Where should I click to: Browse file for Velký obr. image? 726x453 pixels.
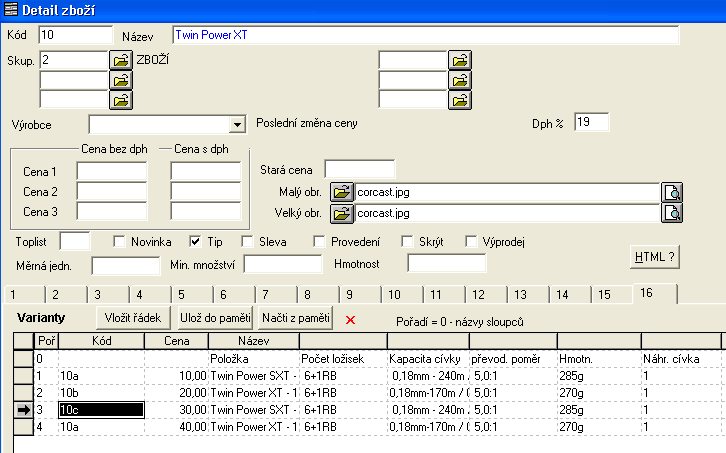[342, 213]
